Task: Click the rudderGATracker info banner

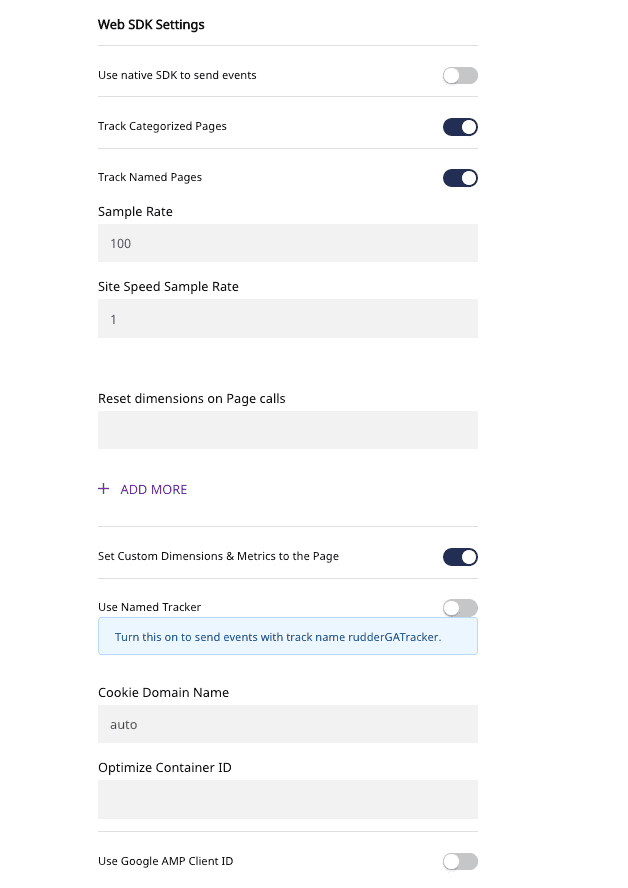Action: tap(287, 636)
